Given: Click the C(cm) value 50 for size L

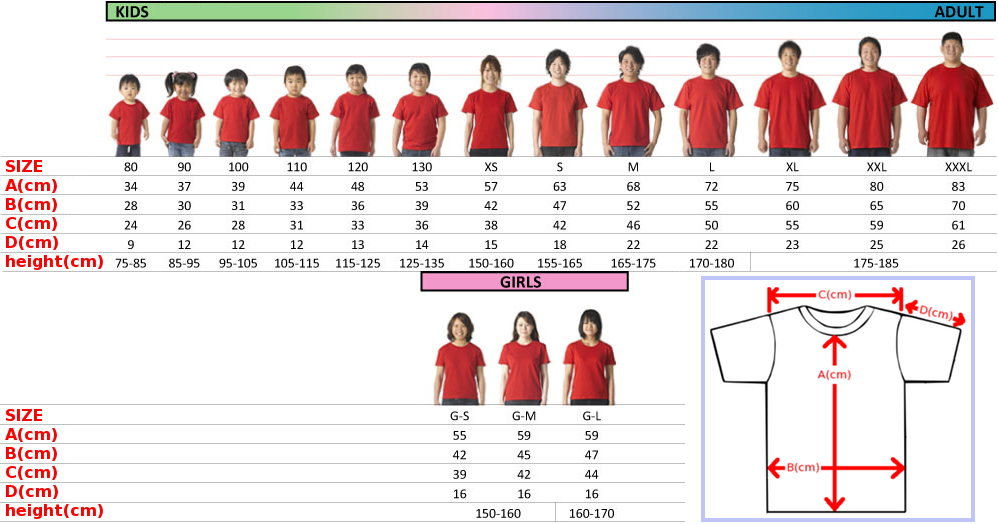Looking at the screenshot, I should pos(712,225).
